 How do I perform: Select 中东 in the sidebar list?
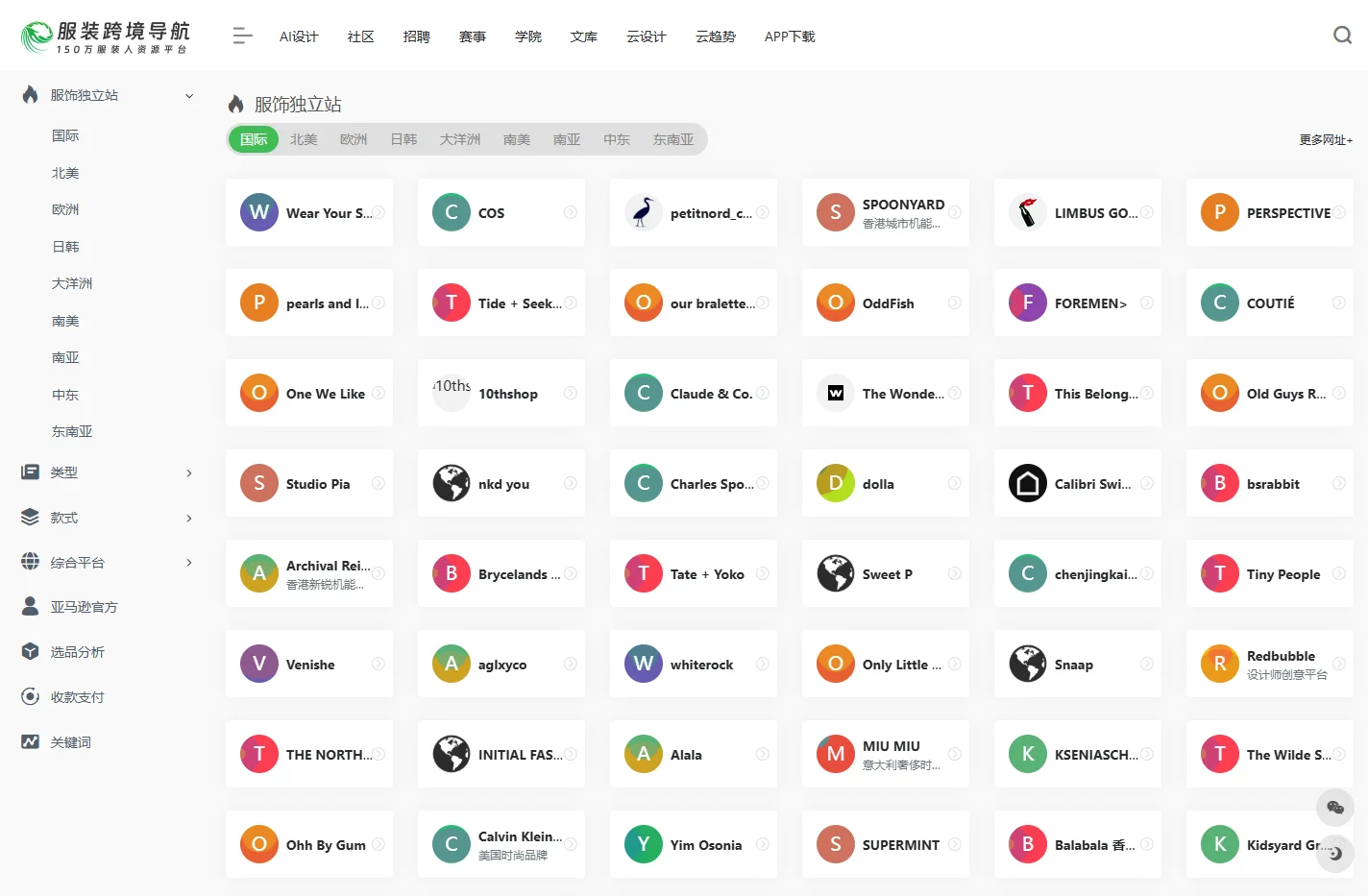(x=65, y=395)
